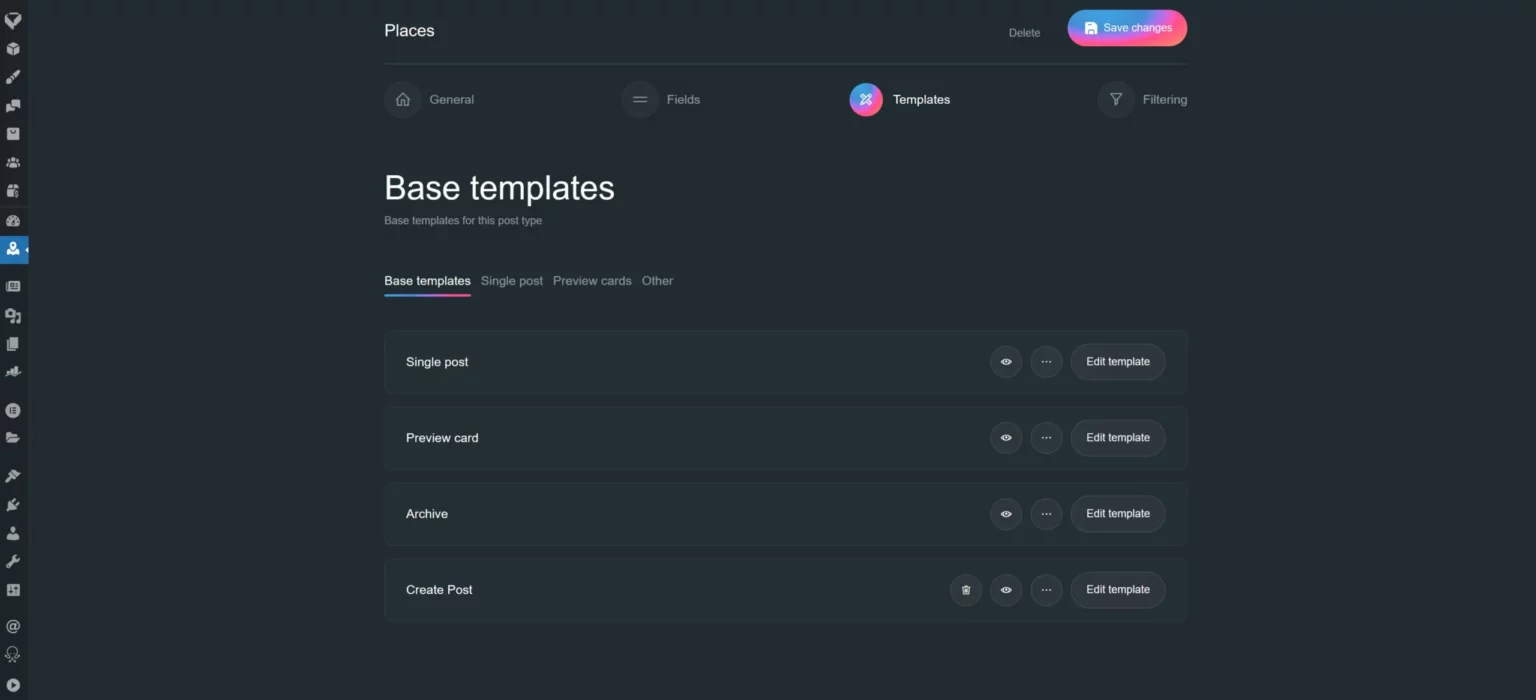Open the General settings home icon

[402, 100]
